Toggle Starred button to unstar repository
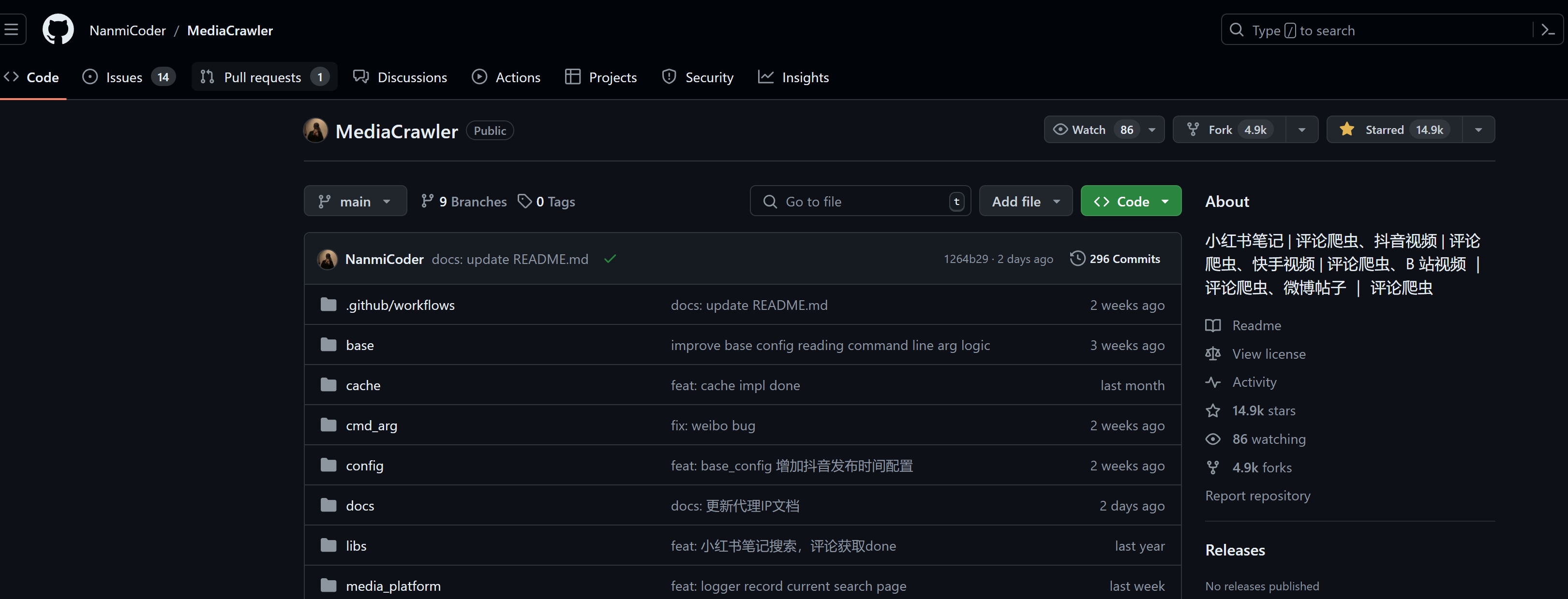The height and width of the screenshot is (599, 1568). tap(1394, 130)
